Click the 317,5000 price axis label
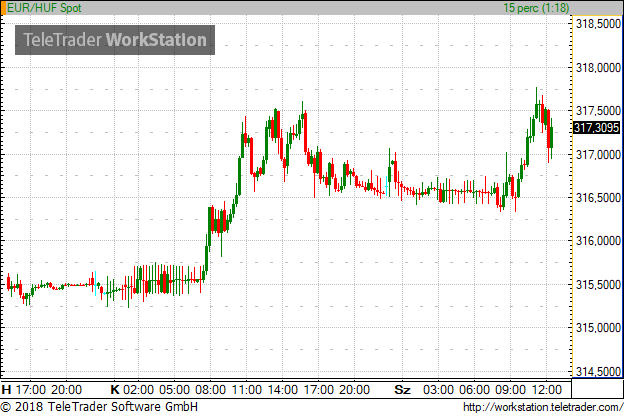The width and height of the screenshot is (624, 416). [599, 111]
